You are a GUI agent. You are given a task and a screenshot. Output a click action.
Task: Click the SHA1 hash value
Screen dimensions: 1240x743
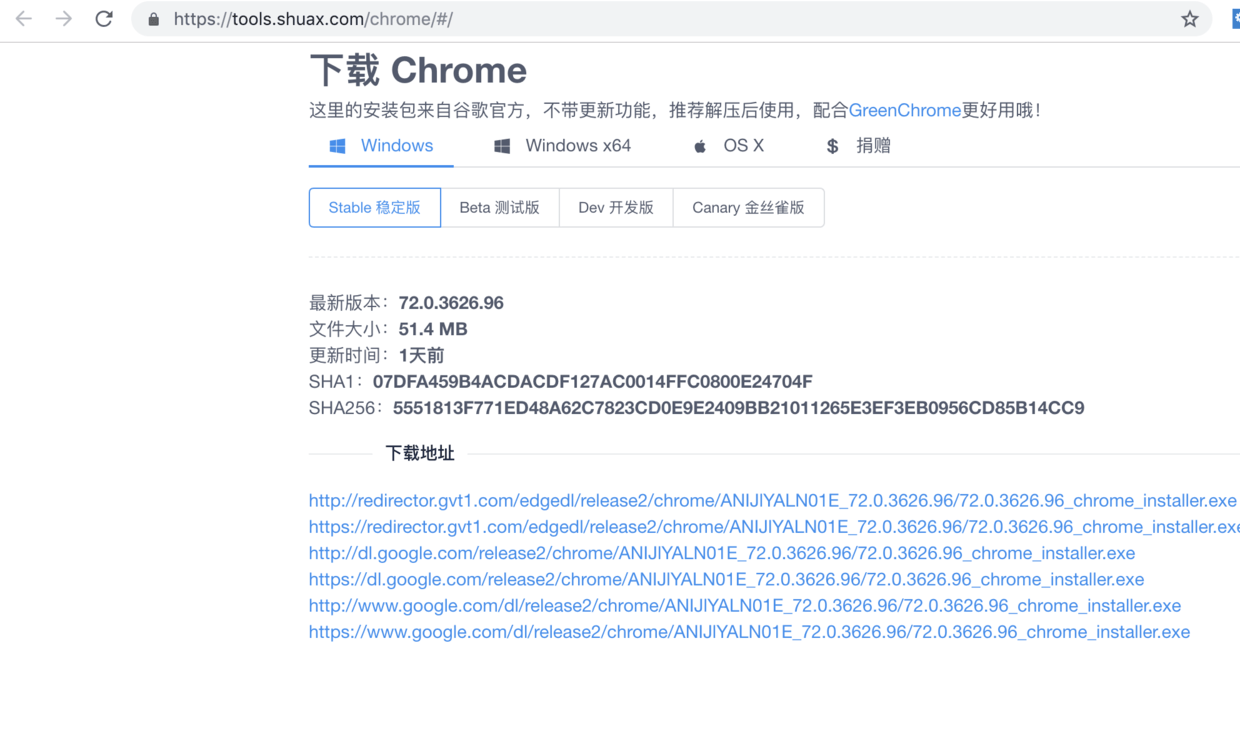593,382
